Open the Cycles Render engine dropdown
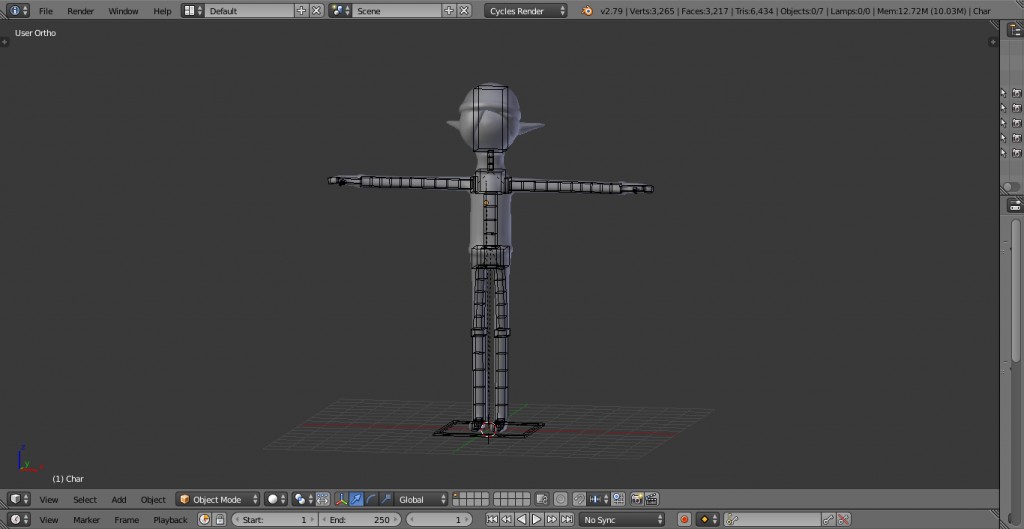The image size is (1024, 529). click(x=526, y=11)
